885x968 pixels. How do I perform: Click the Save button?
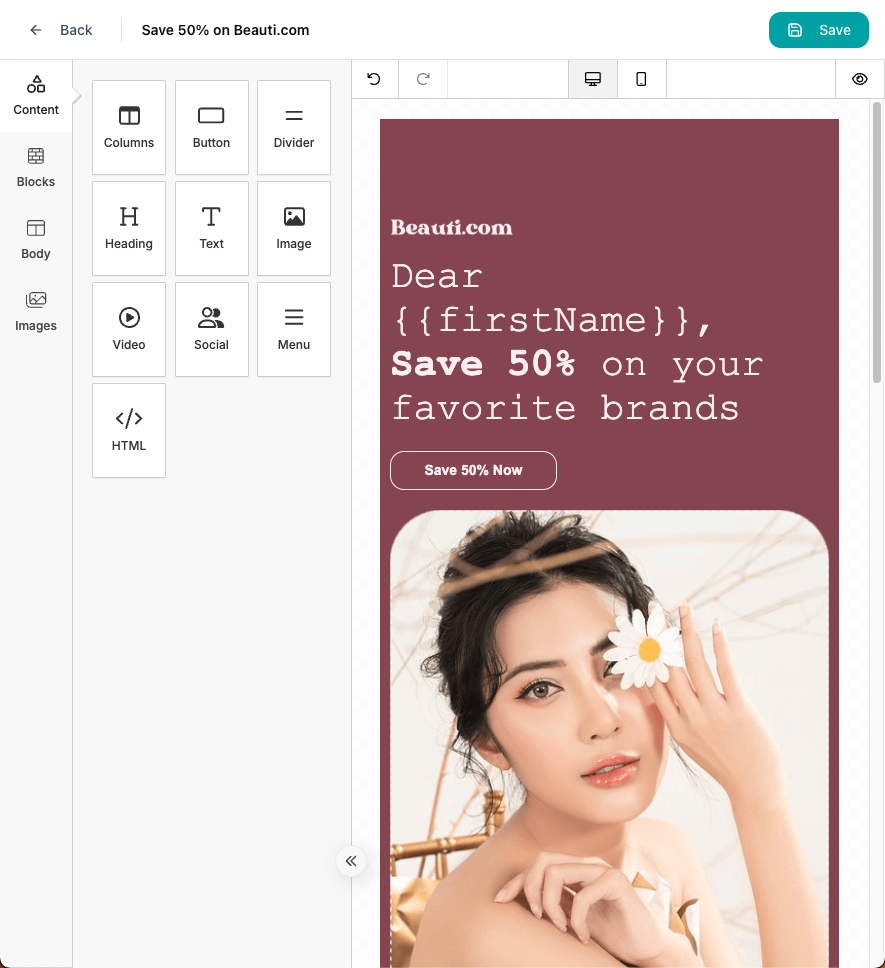[x=818, y=30]
